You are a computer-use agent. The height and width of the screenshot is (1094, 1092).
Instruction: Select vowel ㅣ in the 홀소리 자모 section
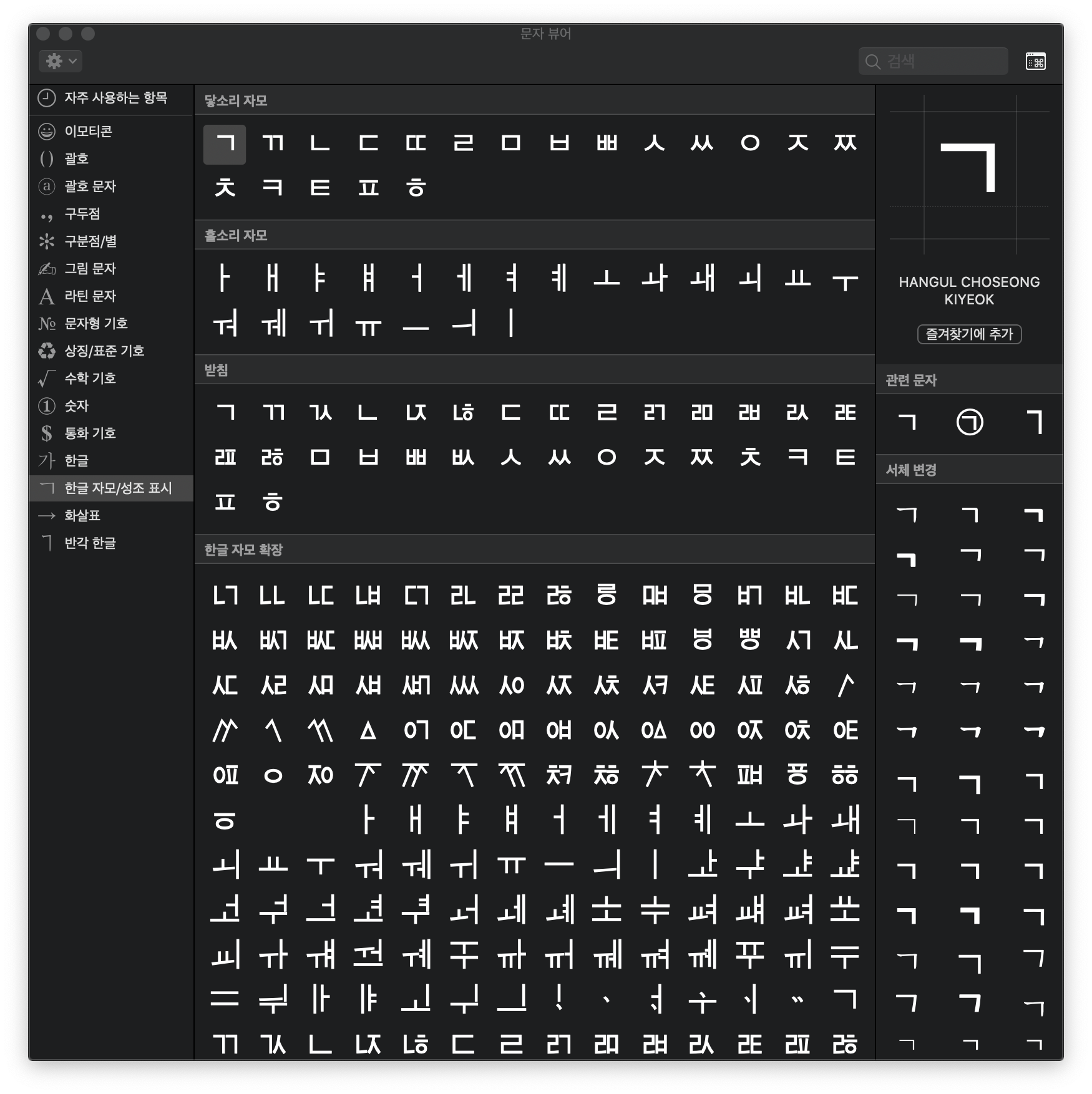[511, 324]
